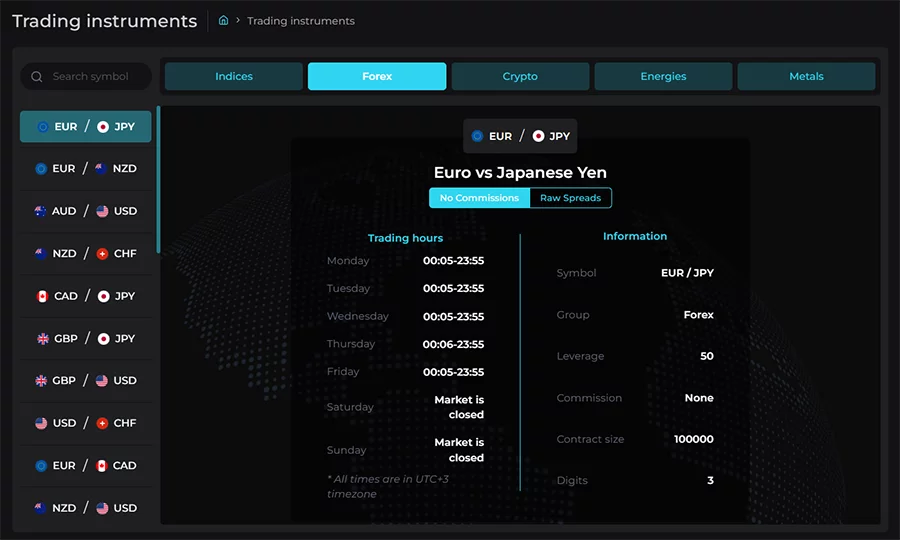Click the Japan flag in the detail panel badge
This screenshot has height=540, width=900.
pyautogui.click(x=538, y=136)
